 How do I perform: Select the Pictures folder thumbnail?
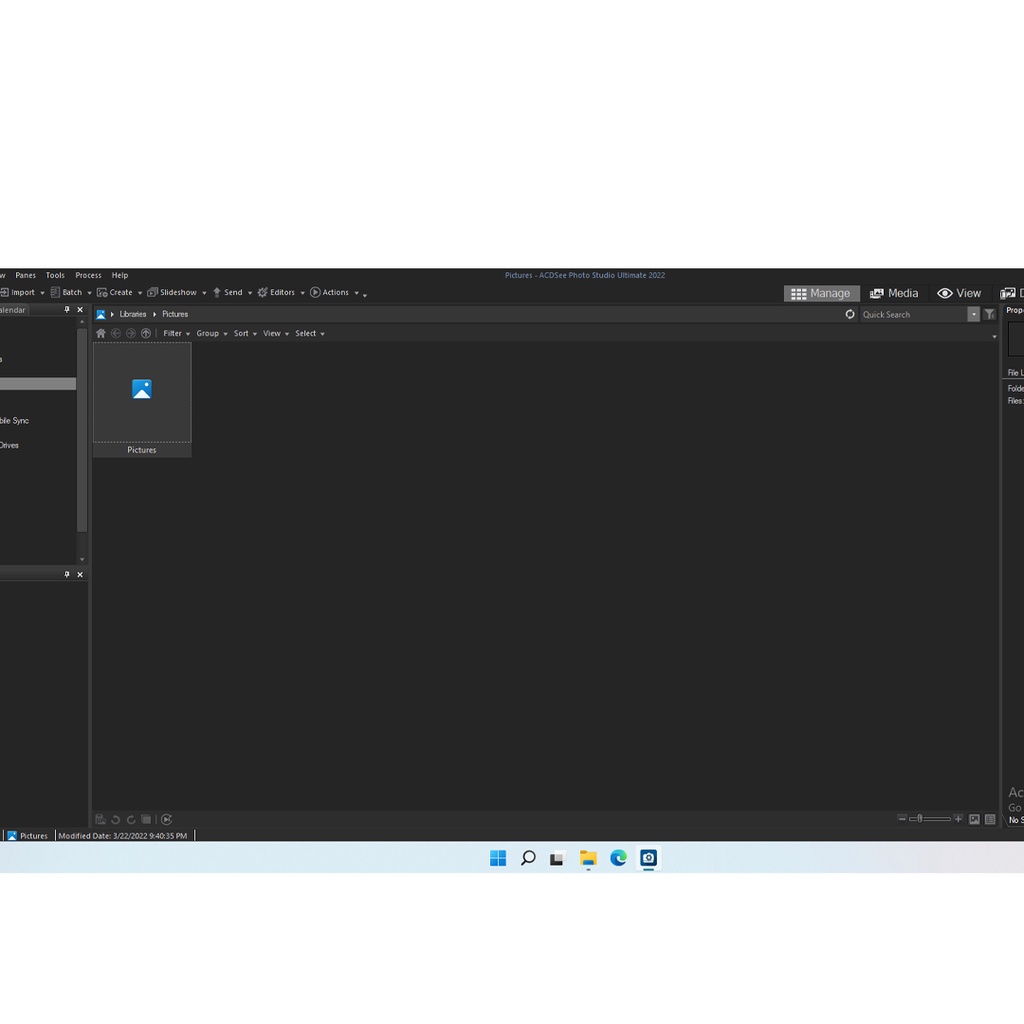[x=141, y=393]
